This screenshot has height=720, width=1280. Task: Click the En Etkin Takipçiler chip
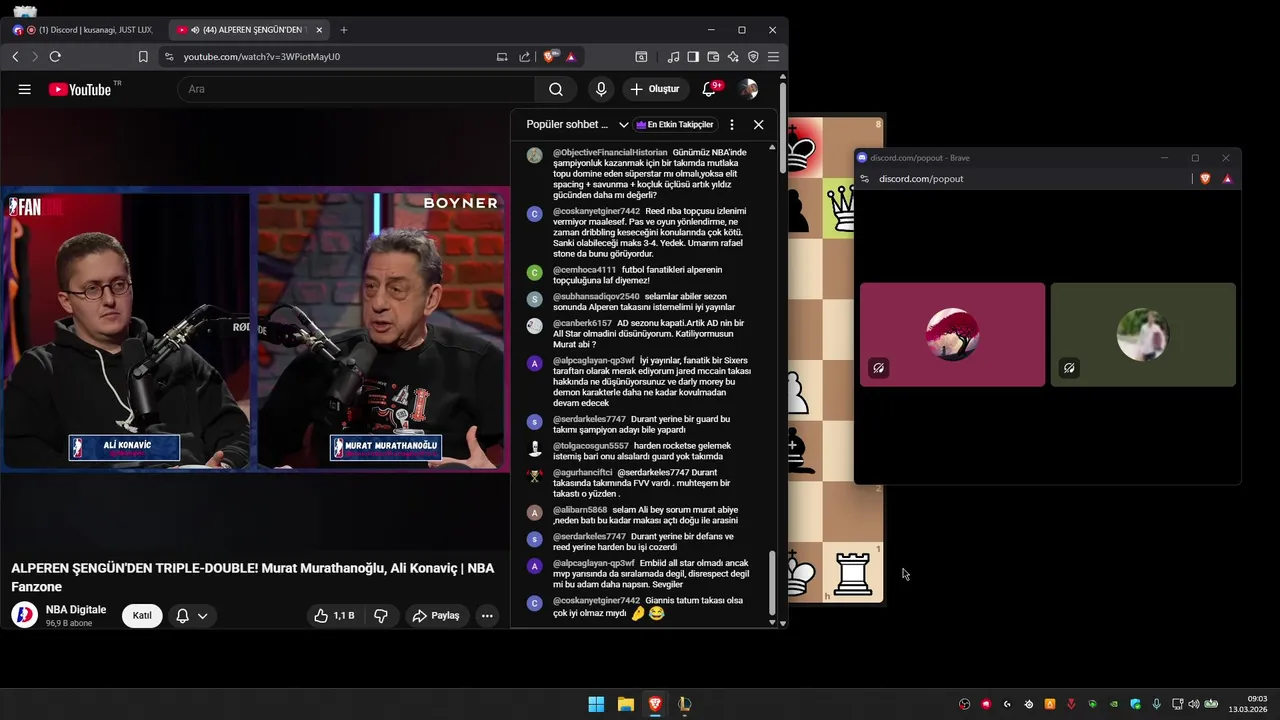[x=675, y=125]
